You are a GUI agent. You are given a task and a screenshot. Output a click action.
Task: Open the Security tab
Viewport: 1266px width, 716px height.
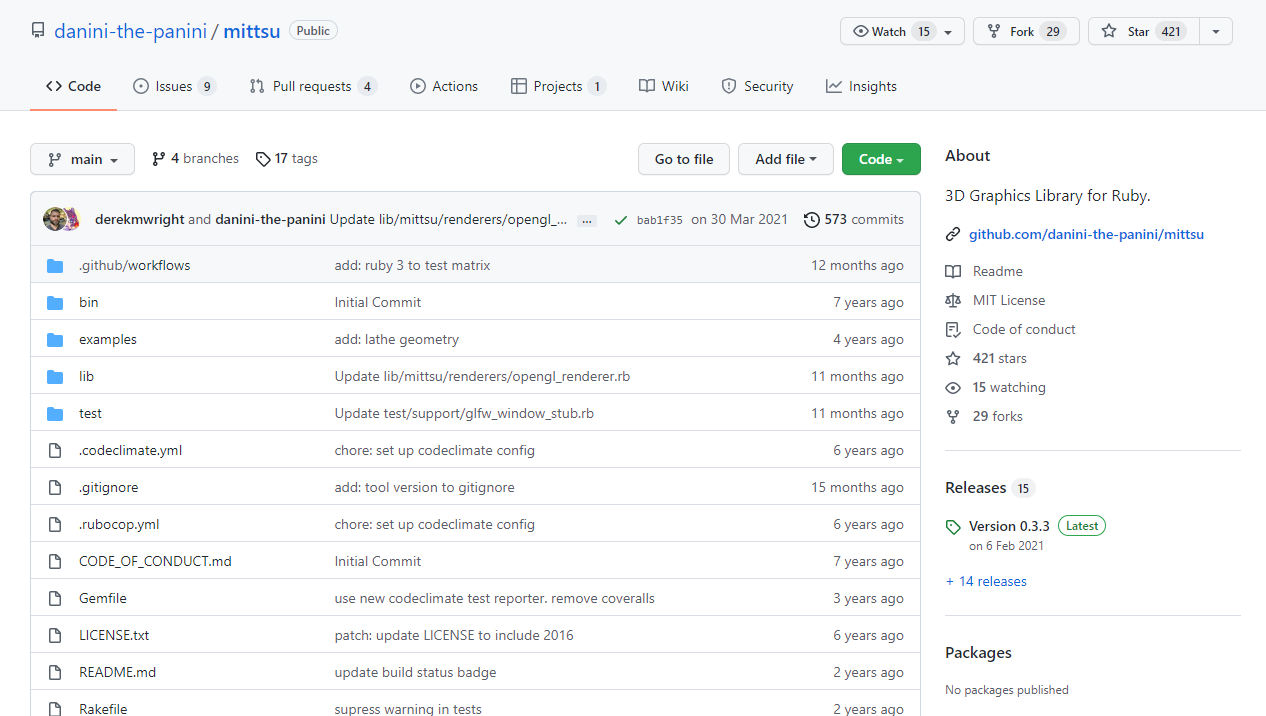tap(758, 86)
